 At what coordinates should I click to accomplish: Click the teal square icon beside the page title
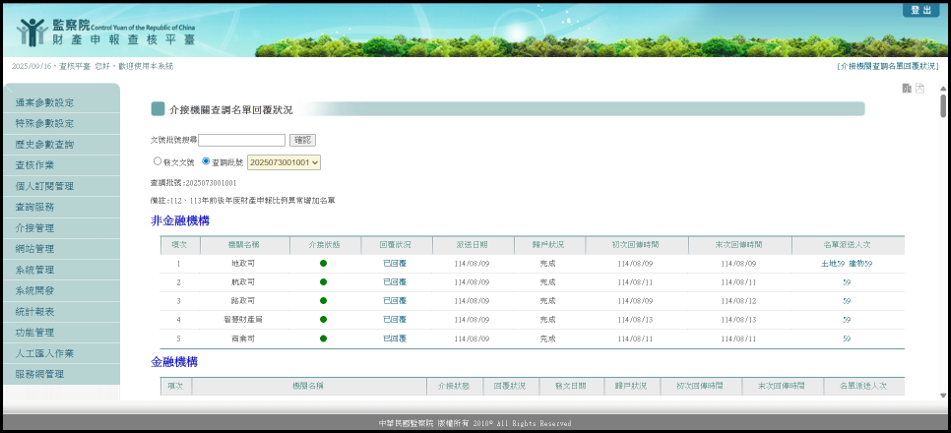point(158,109)
